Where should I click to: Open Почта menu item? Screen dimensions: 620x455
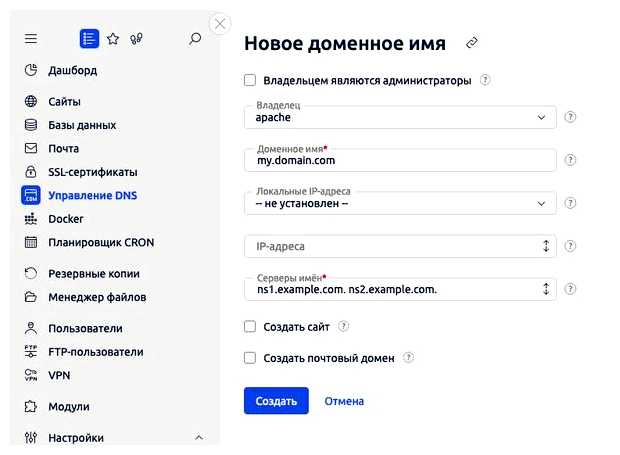[64, 149]
